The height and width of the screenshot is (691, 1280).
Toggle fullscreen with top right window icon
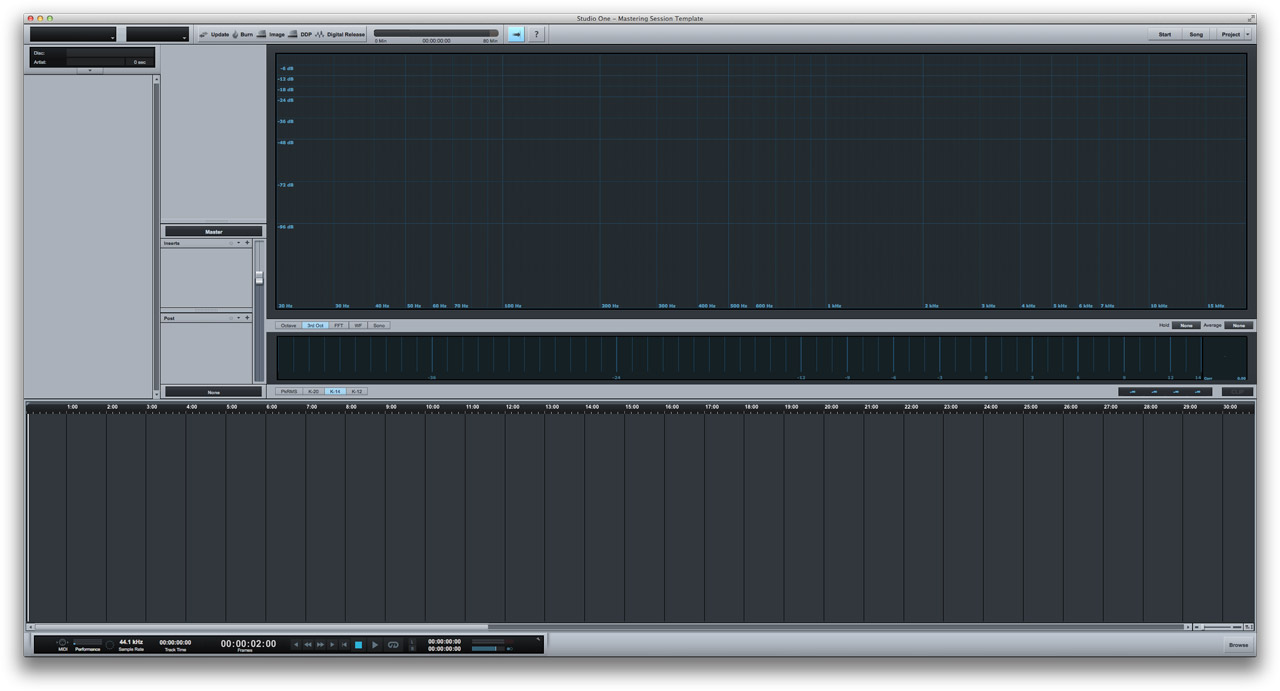point(1250,18)
